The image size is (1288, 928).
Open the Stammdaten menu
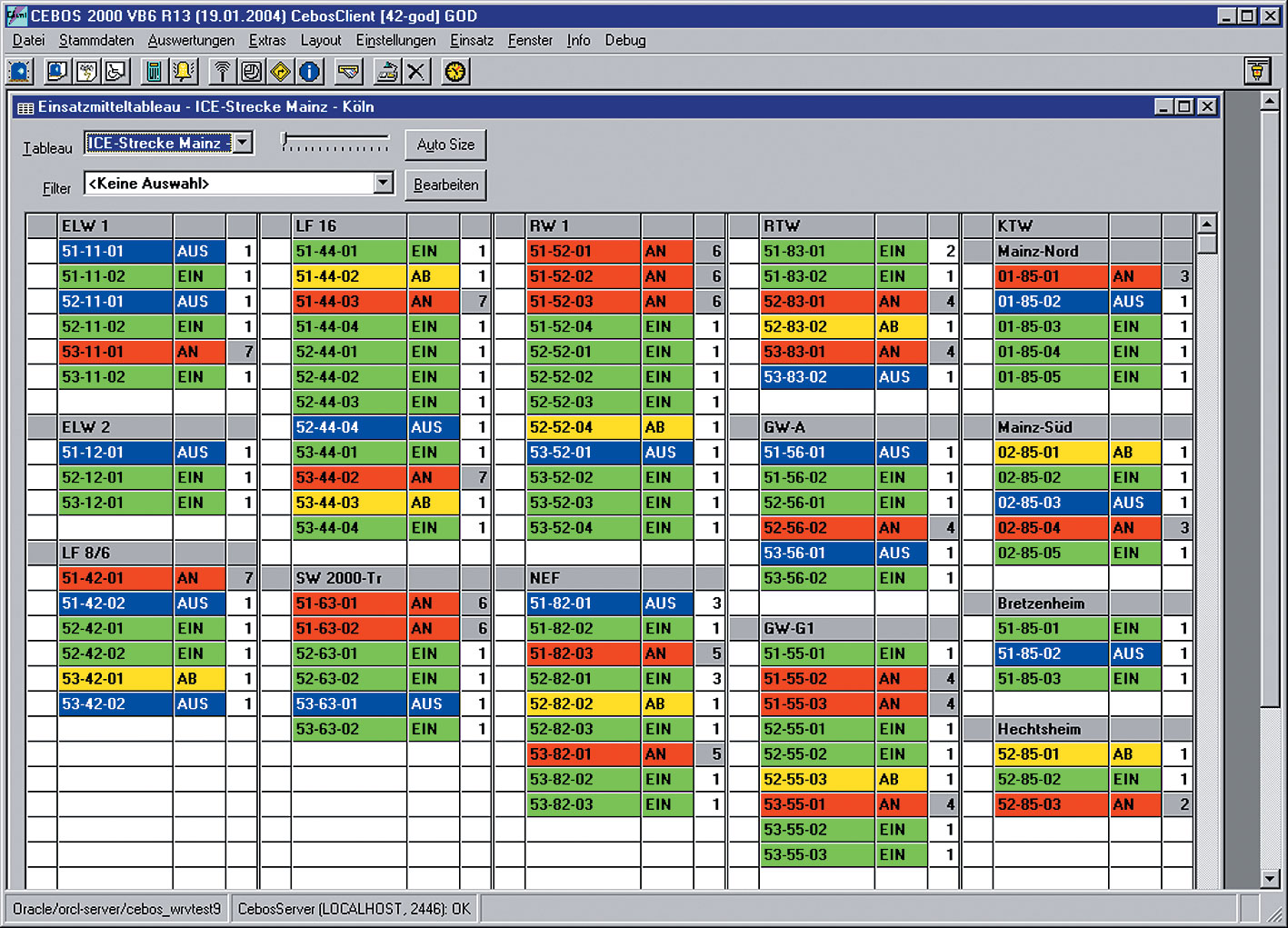96,40
